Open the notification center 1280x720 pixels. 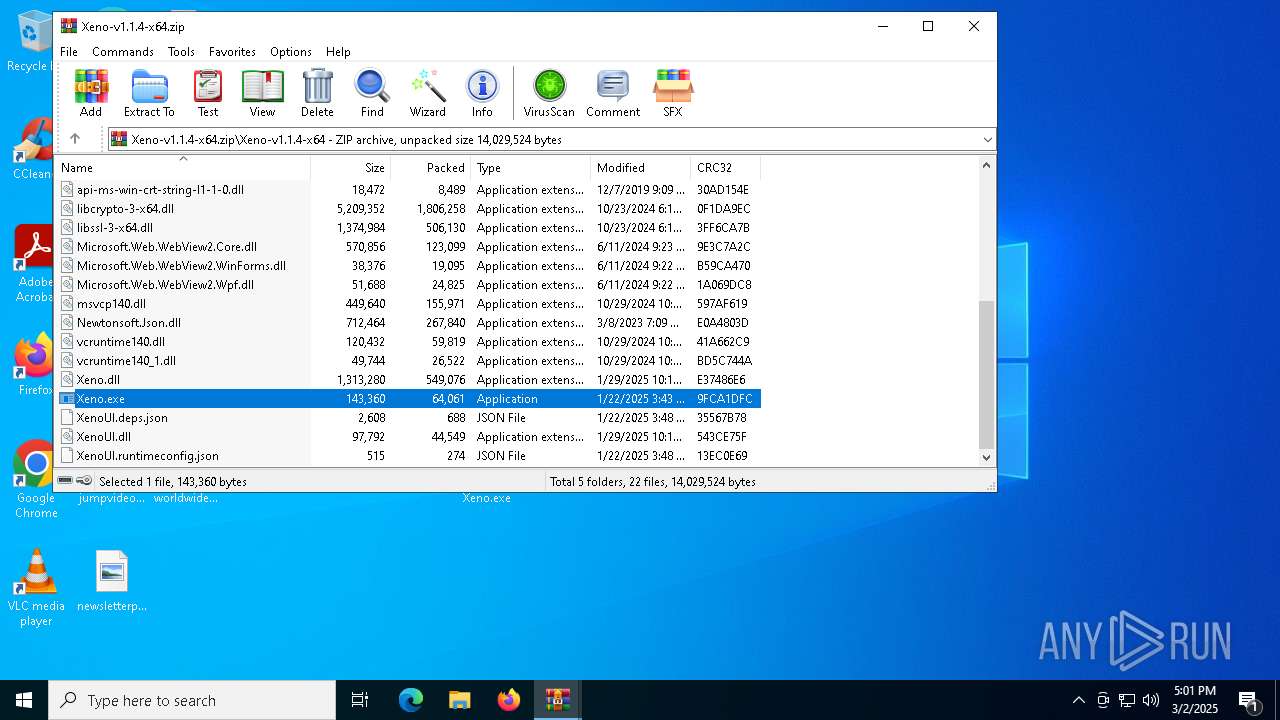click(1248, 700)
